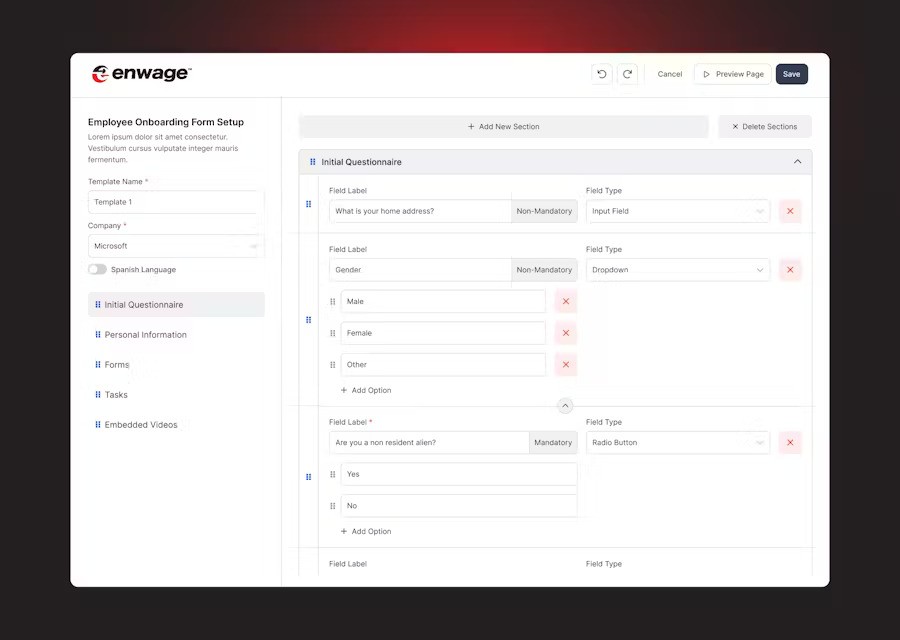Grab the drag handle beside Yes option

click(x=333, y=474)
